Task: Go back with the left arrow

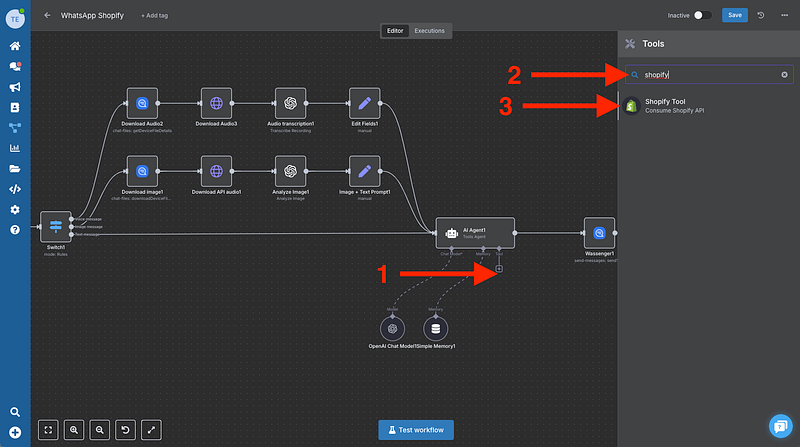Action: [47, 16]
